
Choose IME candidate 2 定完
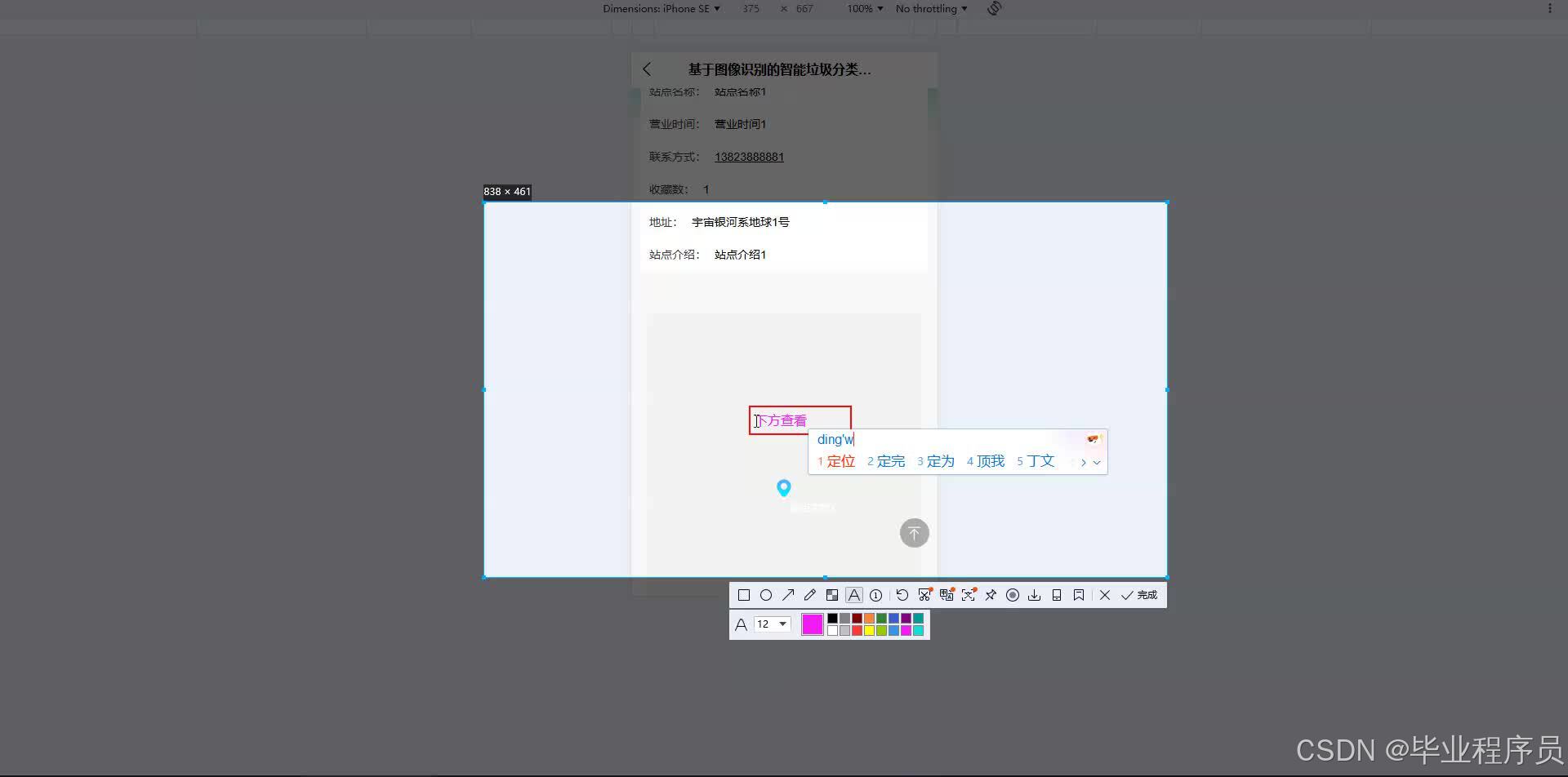[x=886, y=461]
